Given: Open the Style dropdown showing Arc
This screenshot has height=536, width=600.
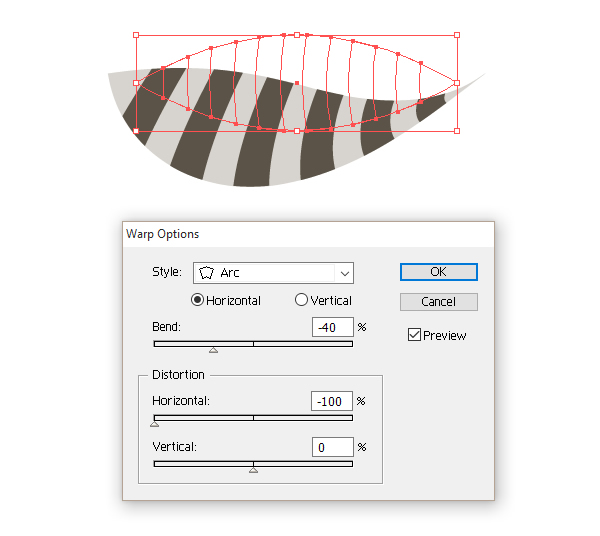Looking at the screenshot, I should coord(273,272).
